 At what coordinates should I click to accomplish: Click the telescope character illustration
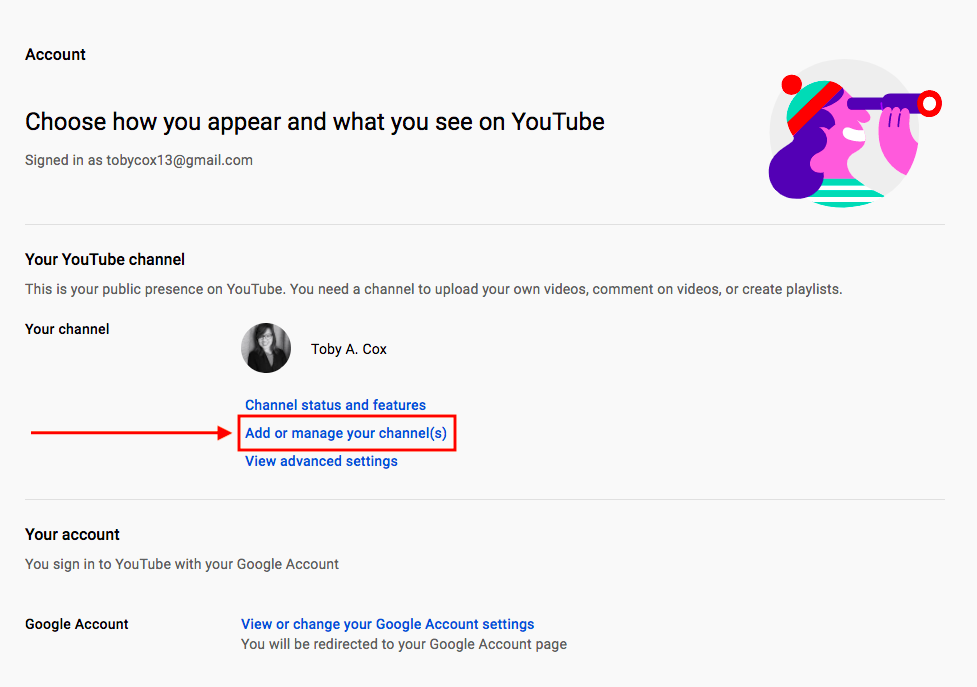click(x=854, y=133)
